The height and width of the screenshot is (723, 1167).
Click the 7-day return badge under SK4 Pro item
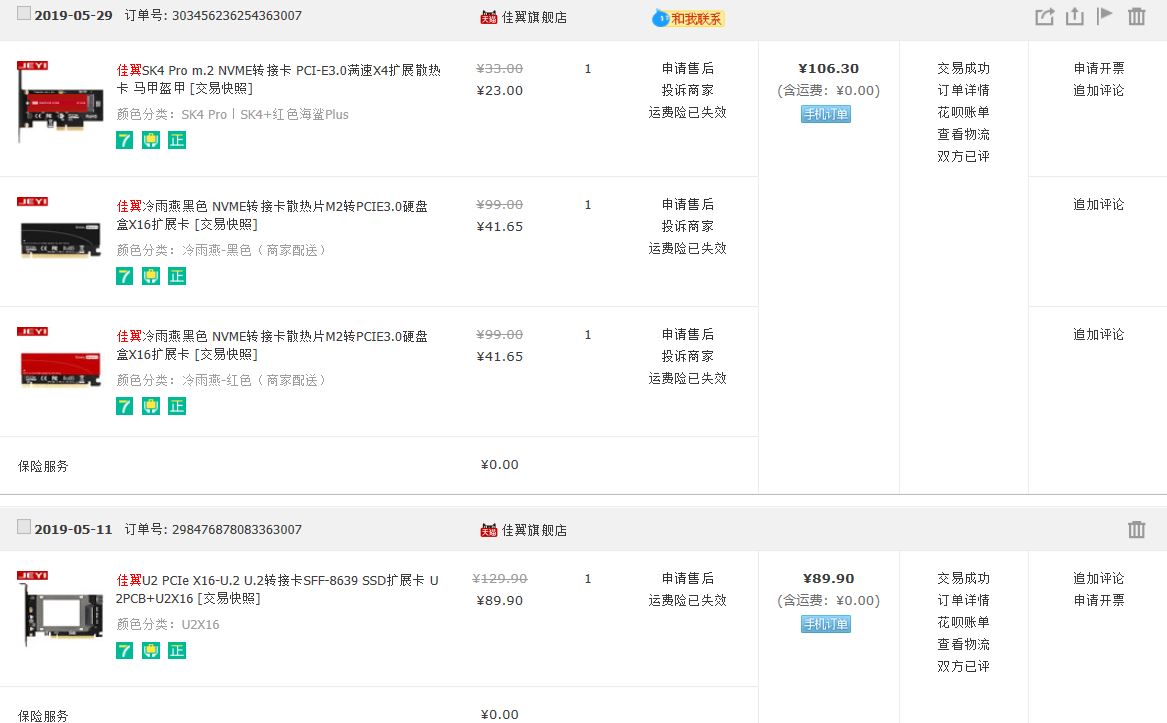[x=125, y=140]
